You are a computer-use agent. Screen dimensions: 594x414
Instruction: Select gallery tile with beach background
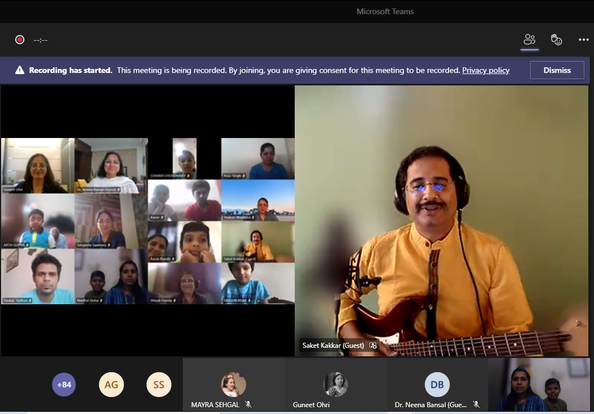pos(258,200)
